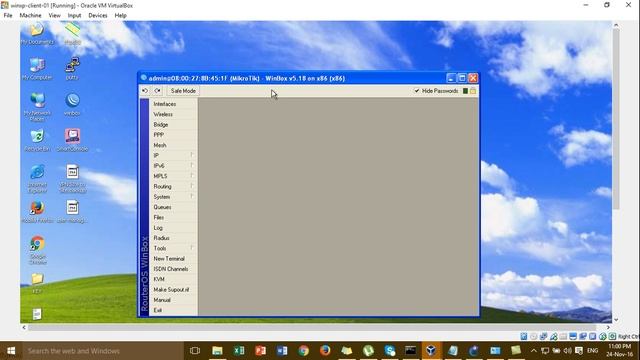Expand the Routing submenu in WinBox
The image size is (640, 360).
192,186
